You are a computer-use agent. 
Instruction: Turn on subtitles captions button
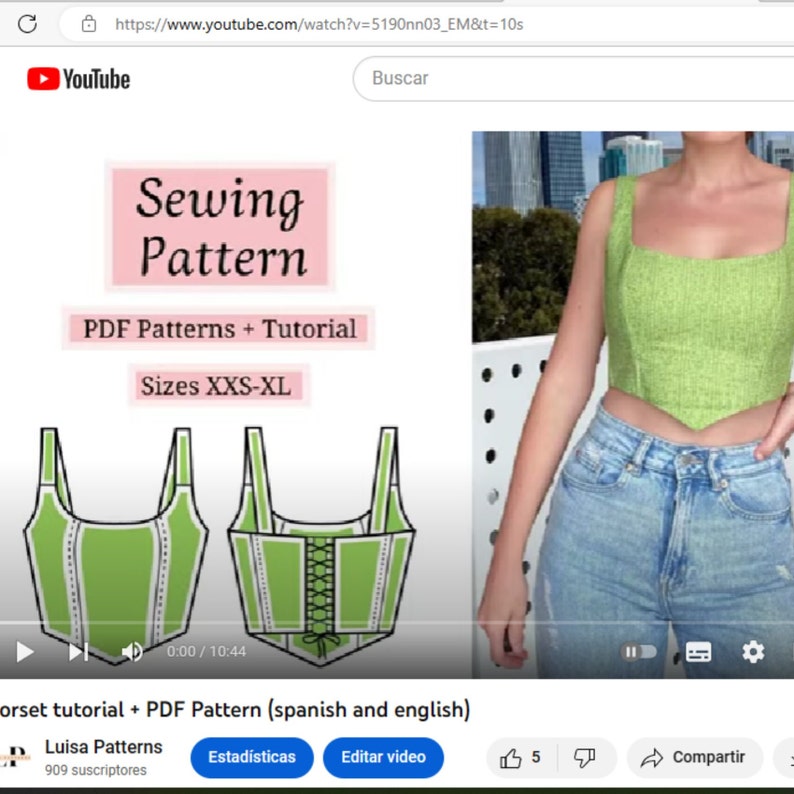point(698,652)
